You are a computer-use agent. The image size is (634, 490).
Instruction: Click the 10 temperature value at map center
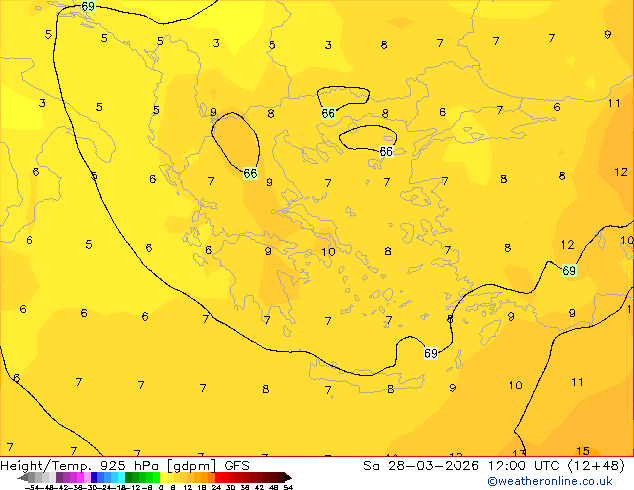tap(328, 252)
